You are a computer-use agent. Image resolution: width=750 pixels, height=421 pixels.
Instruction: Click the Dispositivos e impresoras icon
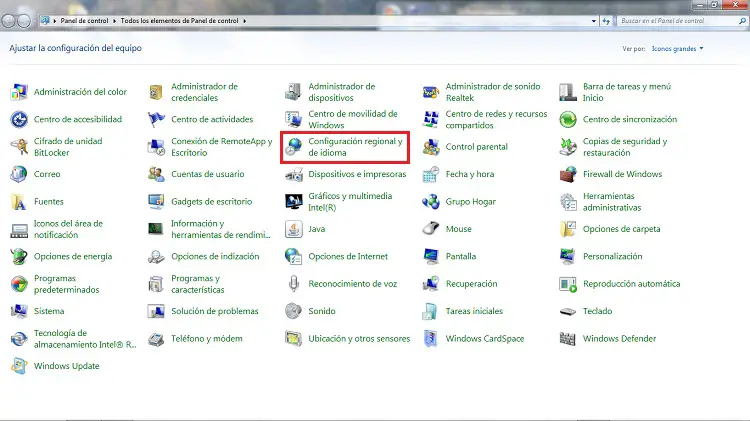293,174
